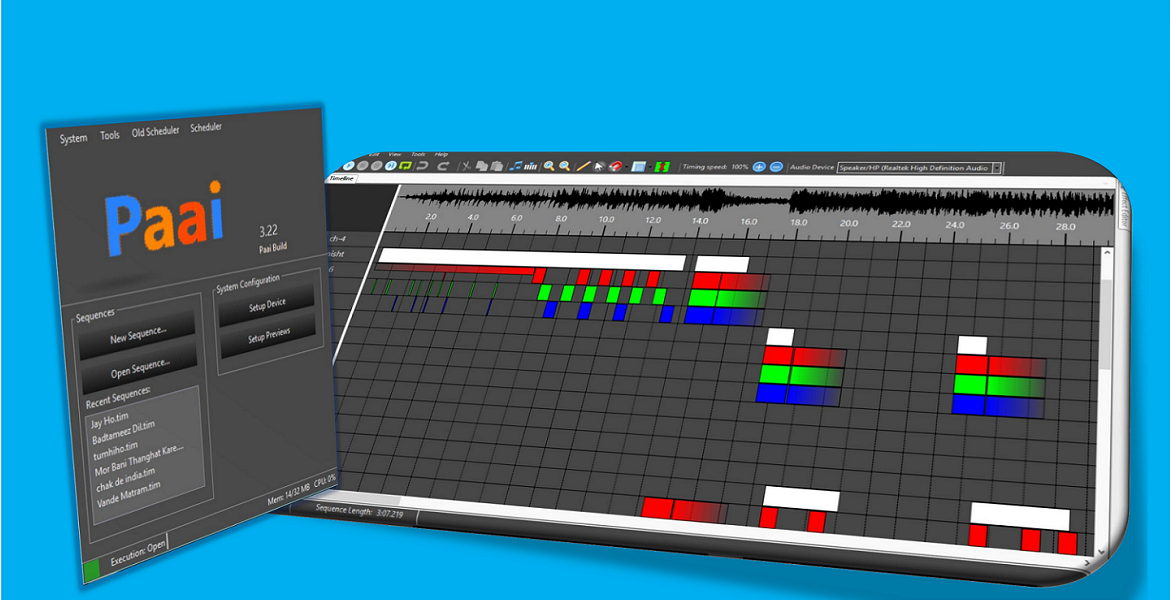
Task: Click the Copy icon in the toolbar
Action: (481, 166)
